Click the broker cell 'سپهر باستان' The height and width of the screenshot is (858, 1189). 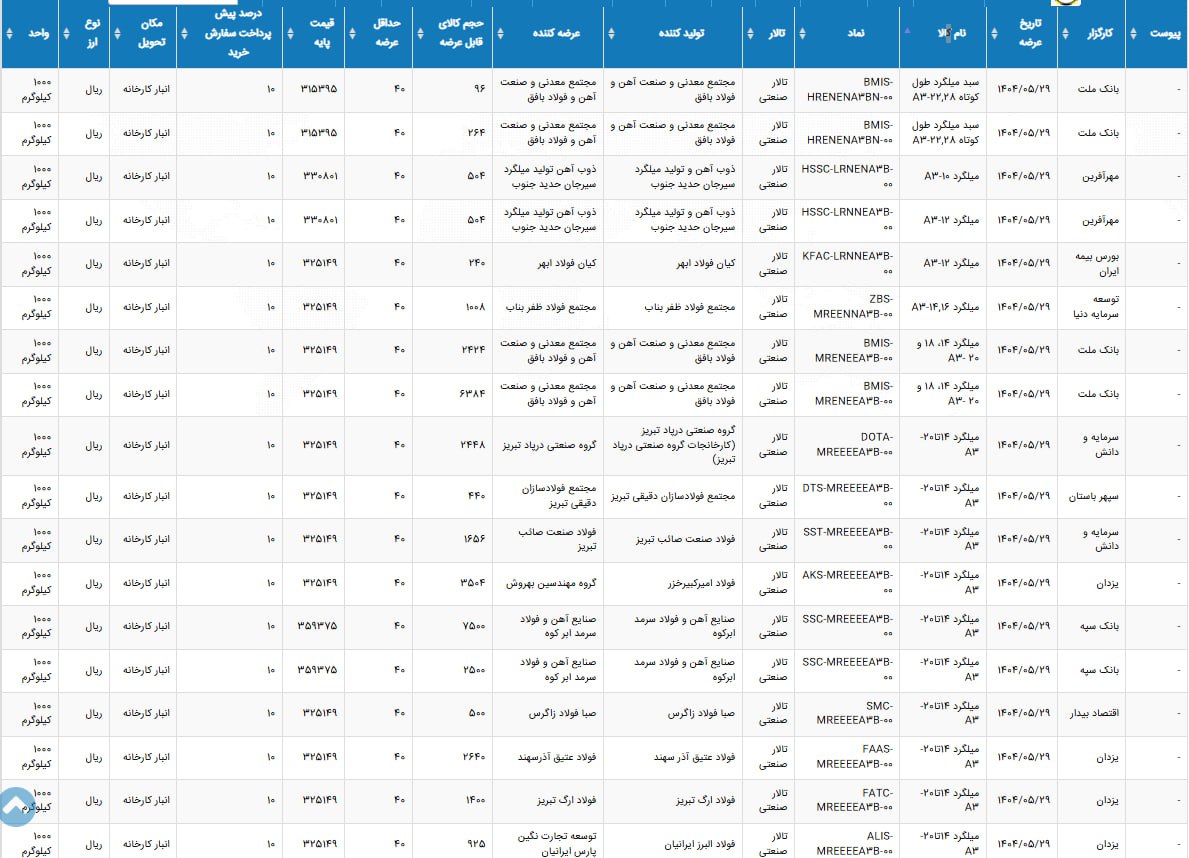pos(1093,496)
